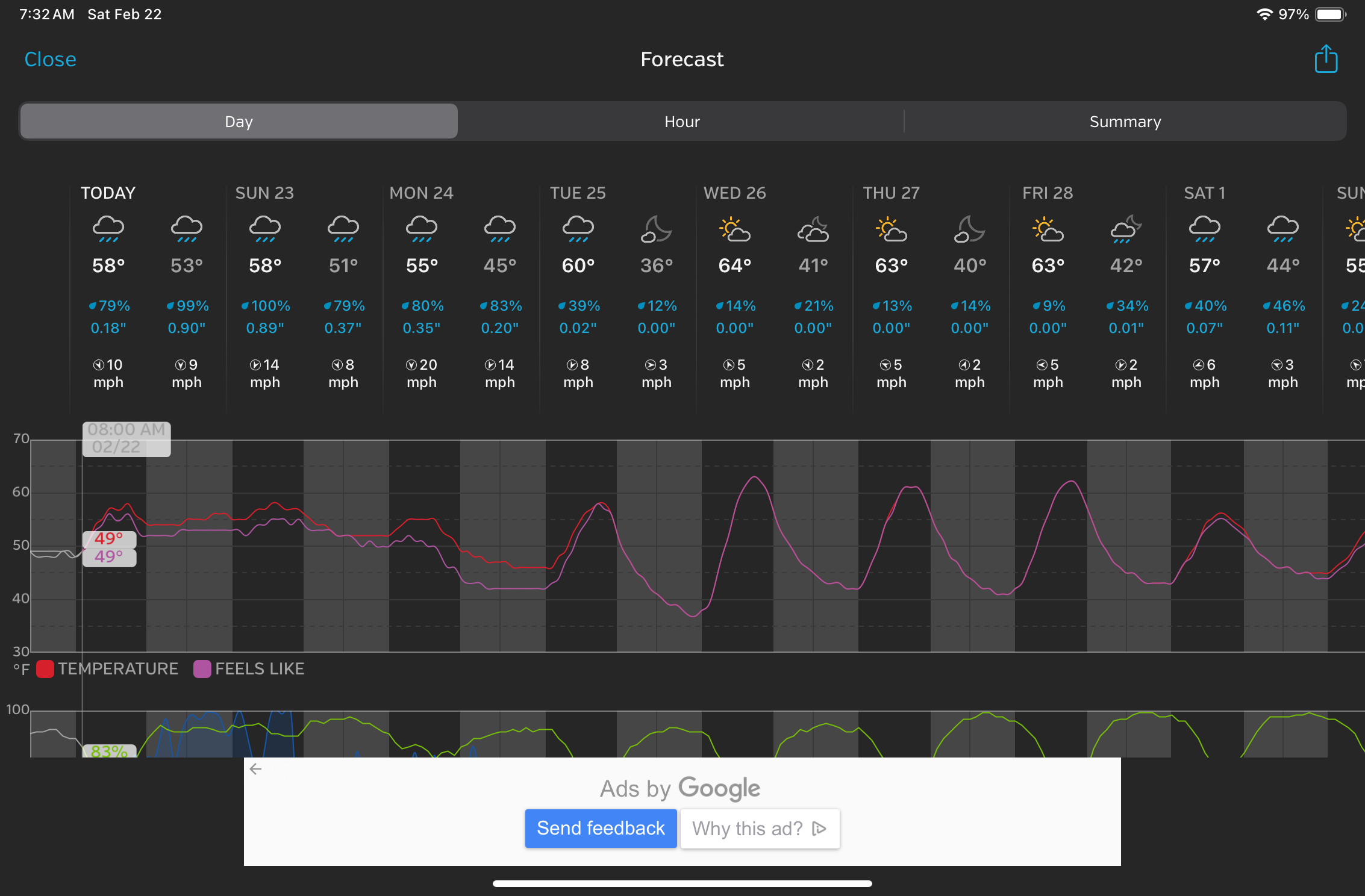
Task: Click today's daytime rain cloud icon
Action: coord(108,229)
